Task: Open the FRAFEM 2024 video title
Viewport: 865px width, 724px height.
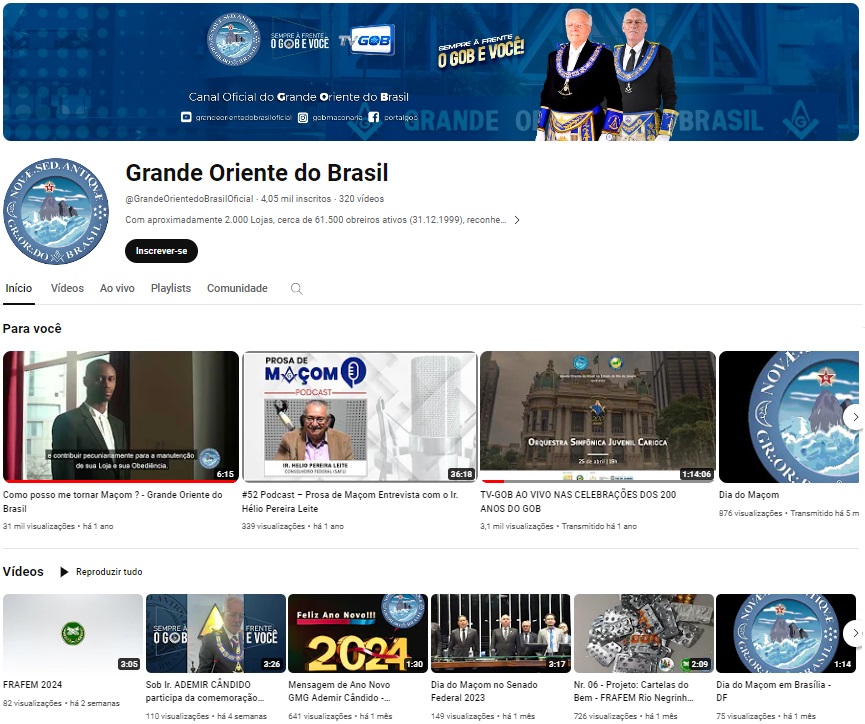Action: click(x=33, y=684)
